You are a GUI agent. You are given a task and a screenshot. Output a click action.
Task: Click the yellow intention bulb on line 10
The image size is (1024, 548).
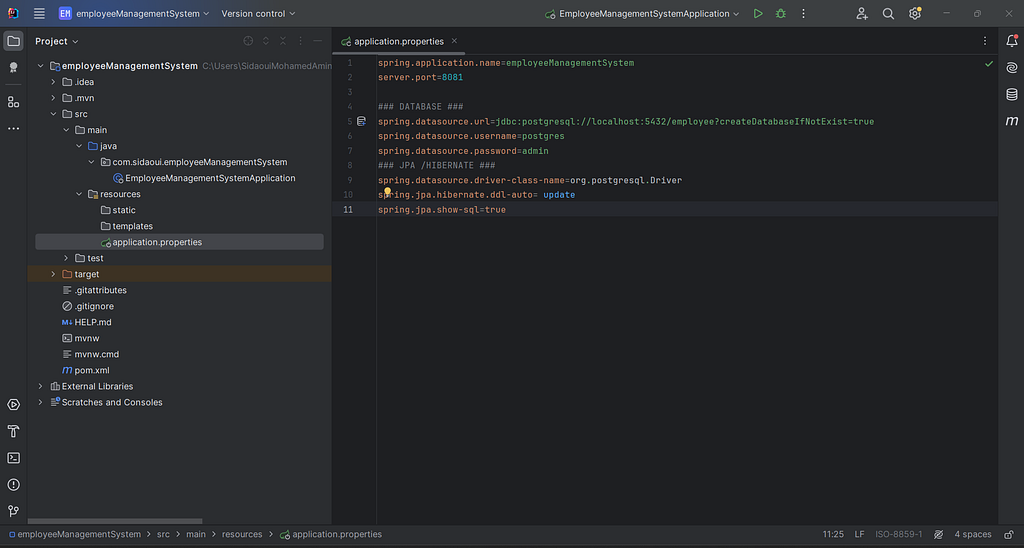pyautogui.click(x=387, y=192)
